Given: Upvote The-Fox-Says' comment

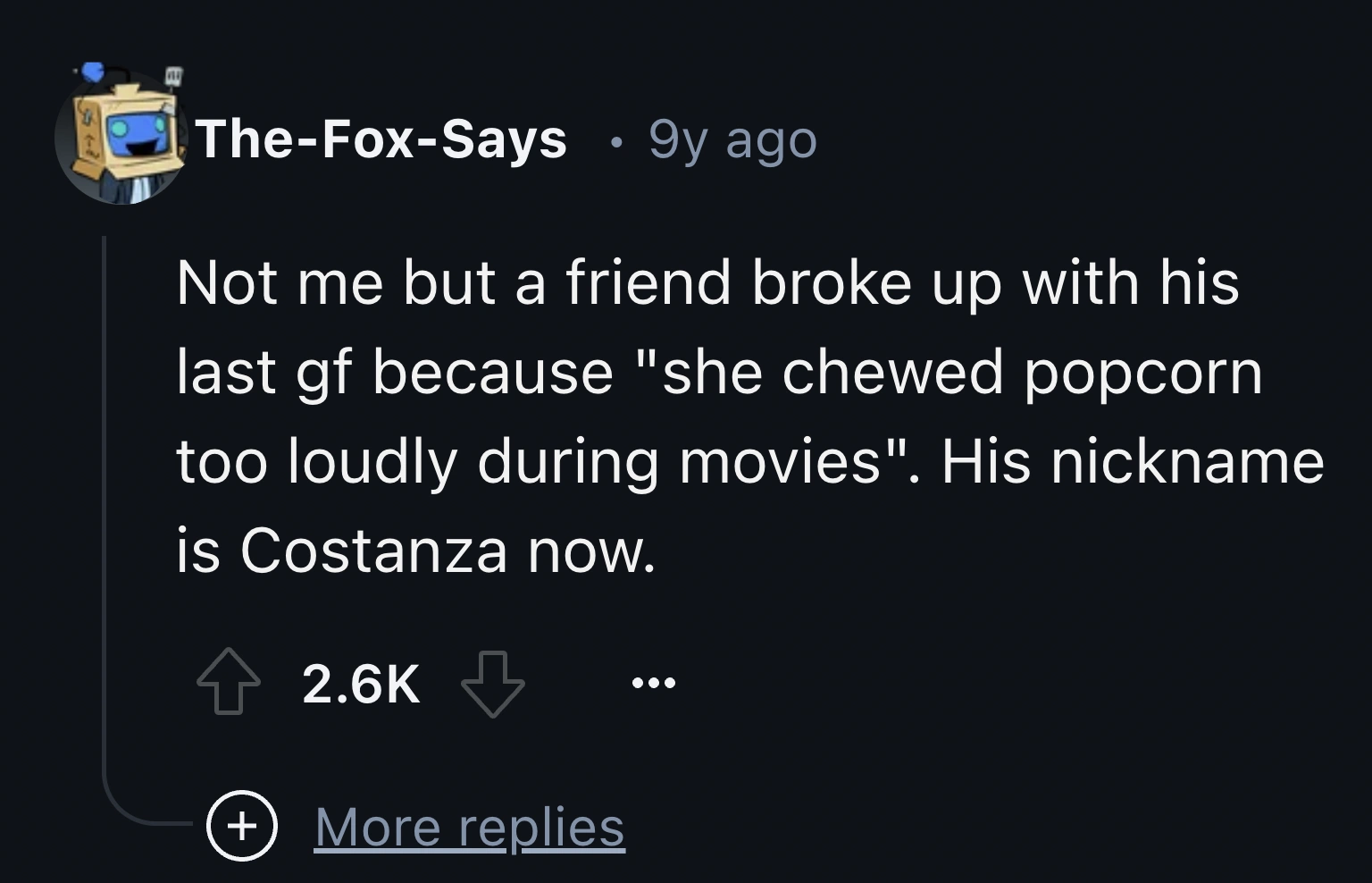Looking at the screenshot, I should coord(229,682).
